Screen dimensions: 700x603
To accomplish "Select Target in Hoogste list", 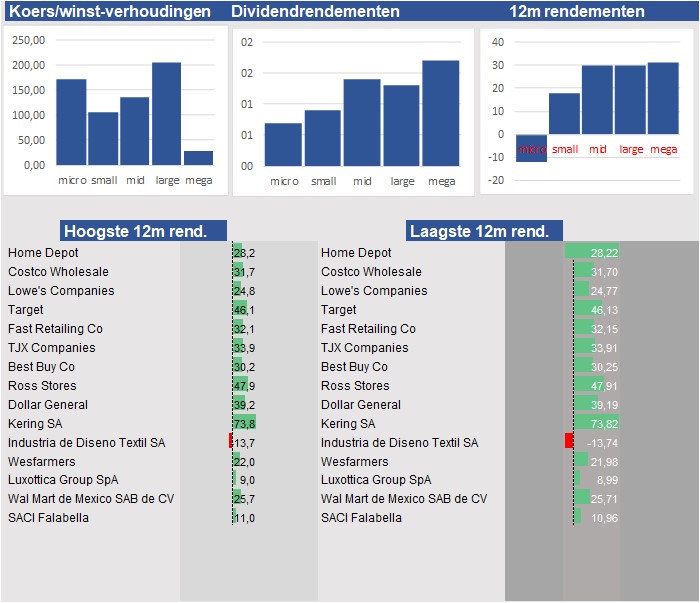I will [25, 309].
